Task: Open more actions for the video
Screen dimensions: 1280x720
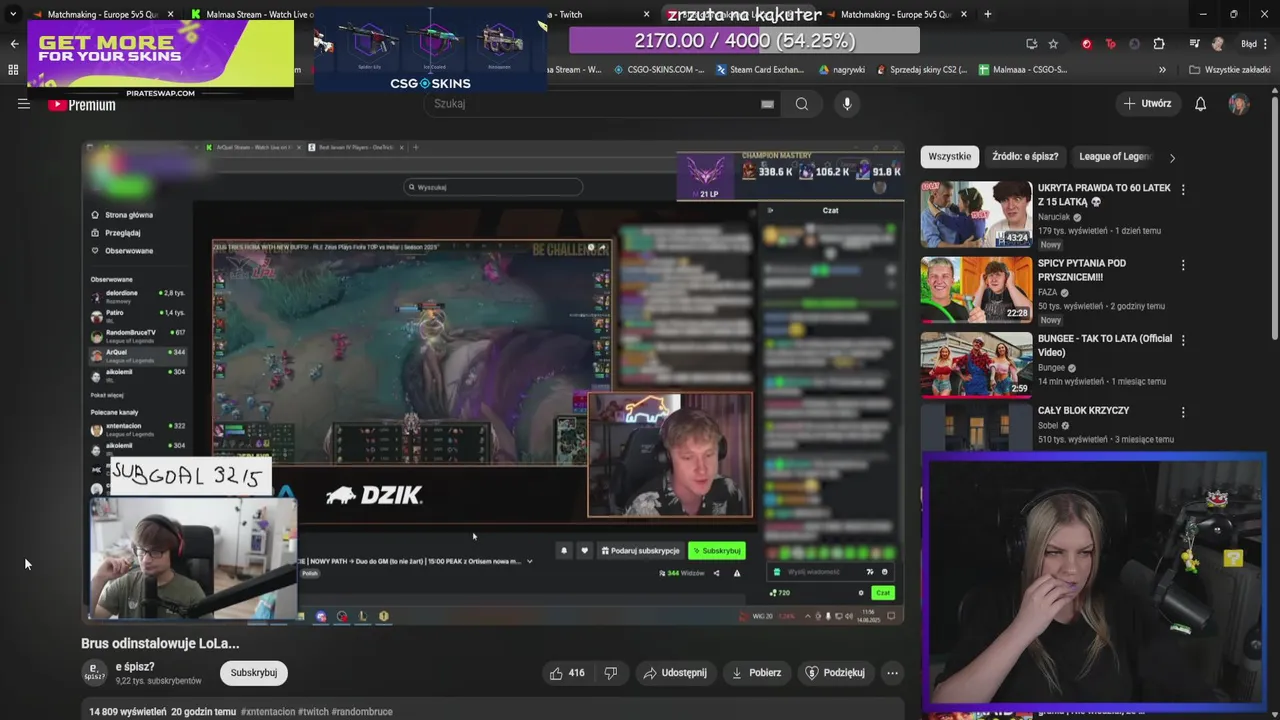Action: (x=892, y=673)
